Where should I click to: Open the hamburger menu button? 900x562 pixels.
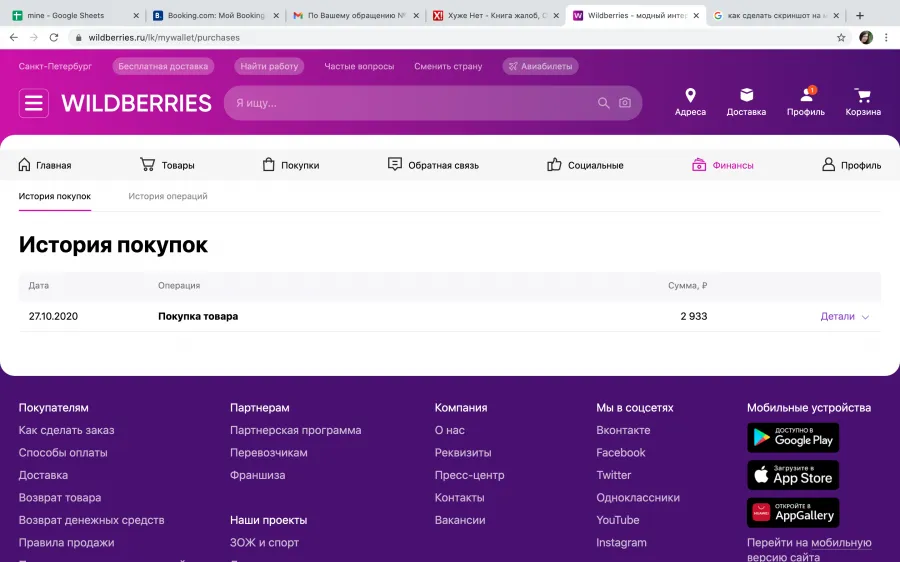point(34,103)
